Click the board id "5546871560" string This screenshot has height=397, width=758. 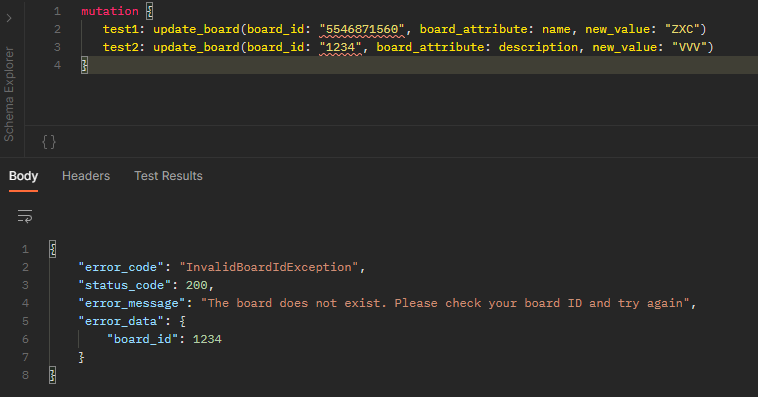point(362,29)
